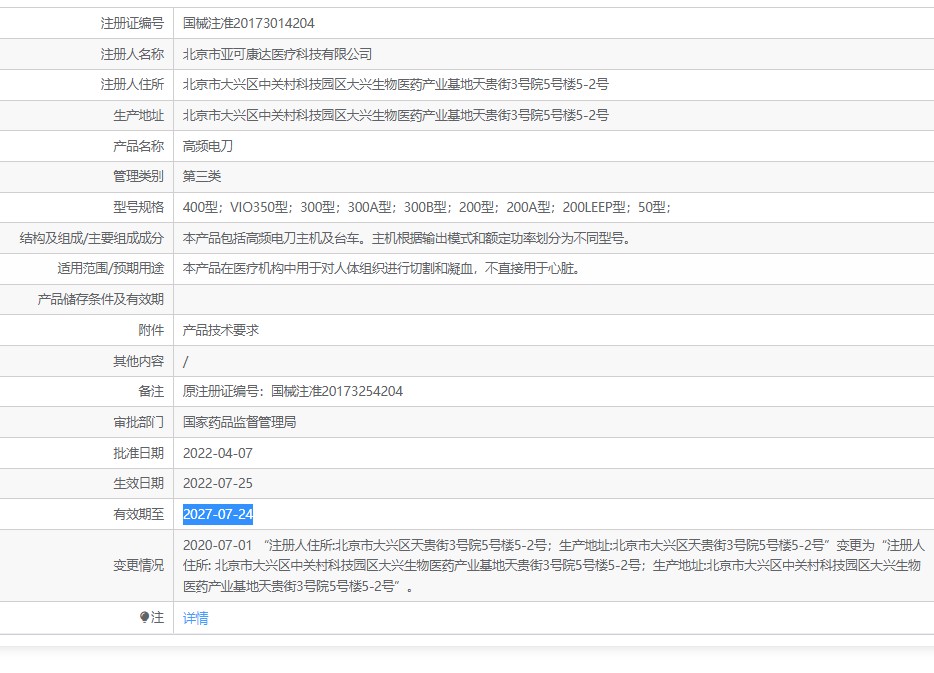Click approval date 2022-04-07
The width and height of the screenshot is (934, 673).
pyautogui.click(x=218, y=453)
